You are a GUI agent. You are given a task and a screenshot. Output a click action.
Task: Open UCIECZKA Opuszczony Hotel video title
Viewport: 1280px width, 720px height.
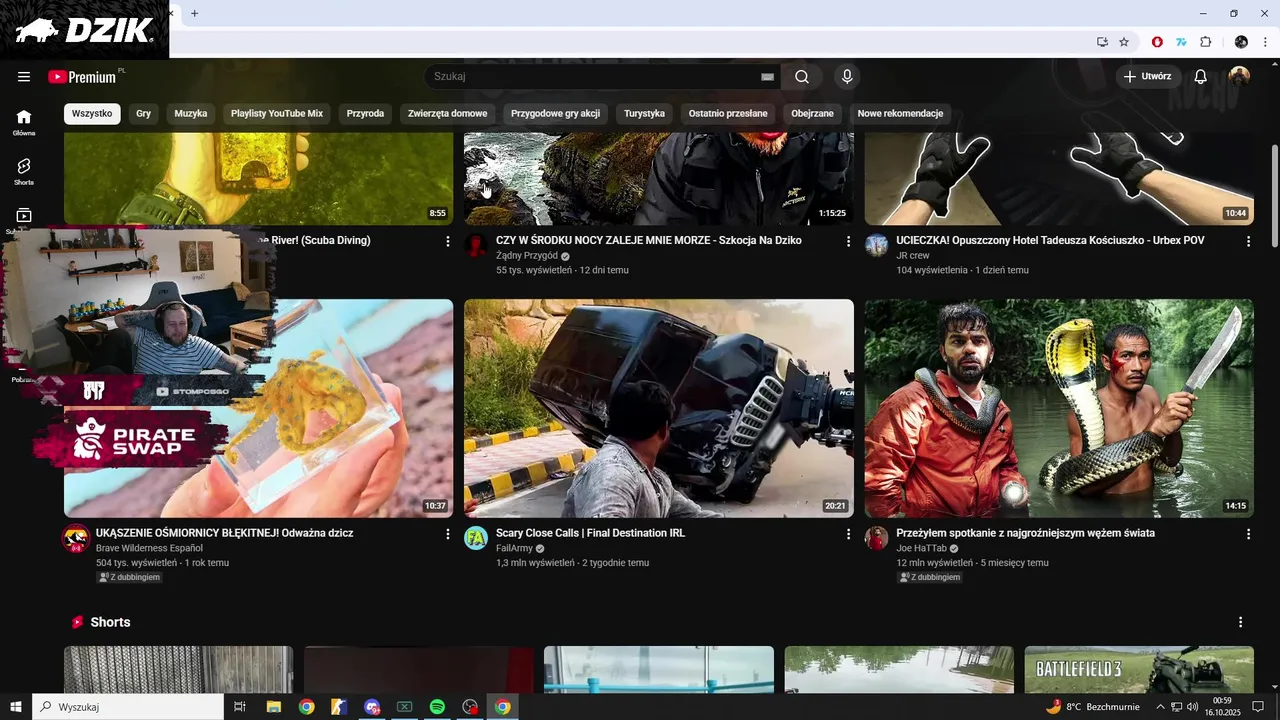pyautogui.click(x=1050, y=240)
